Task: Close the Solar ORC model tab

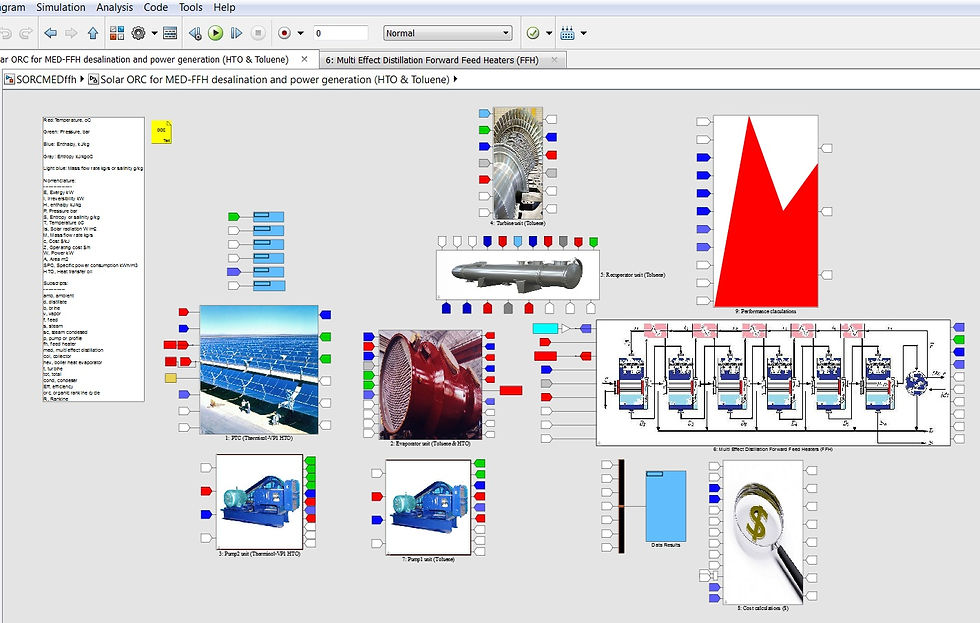Action: click(304, 59)
